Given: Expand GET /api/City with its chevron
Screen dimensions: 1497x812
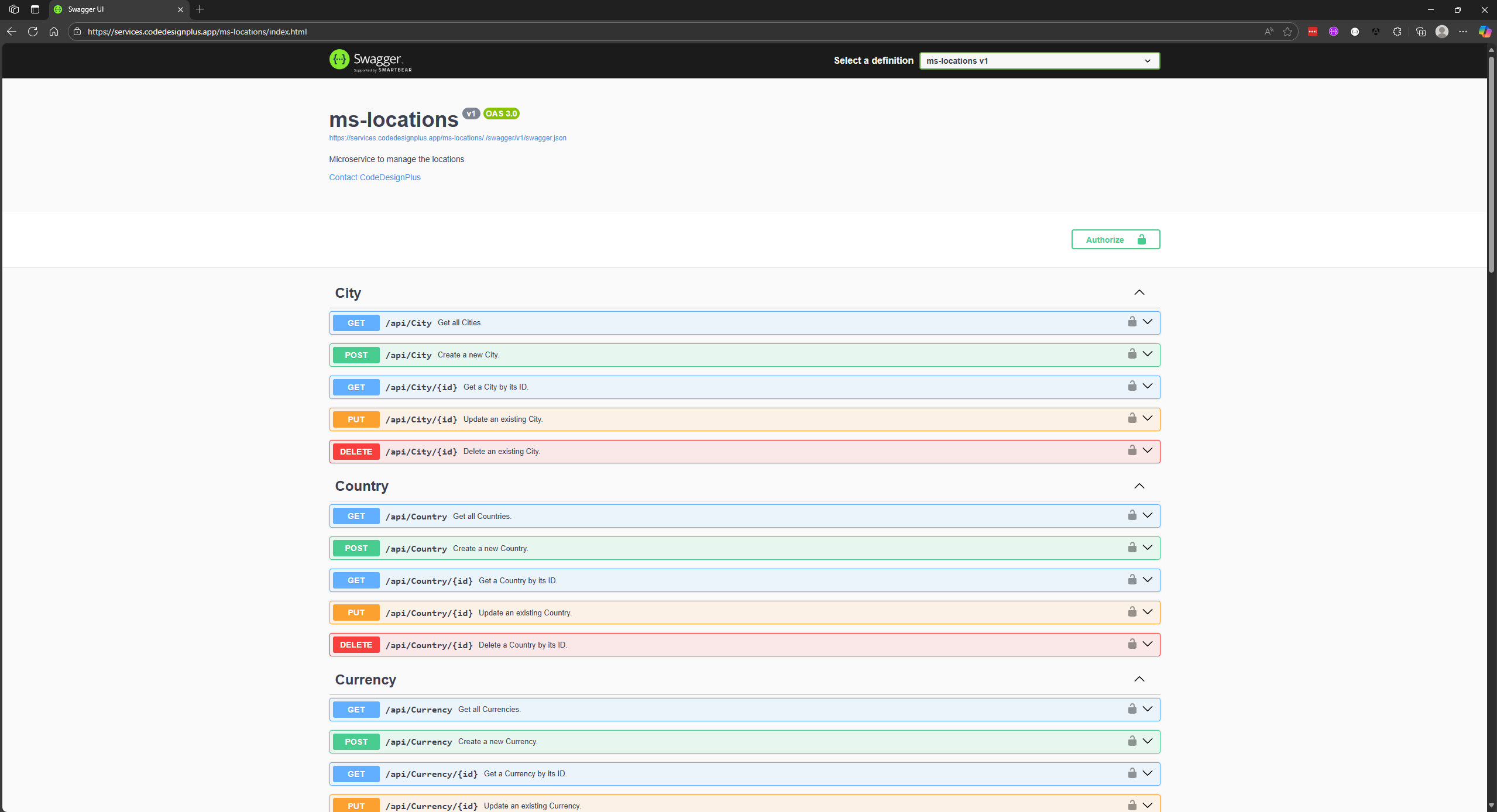Looking at the screenshot, I should (1147, 322).
